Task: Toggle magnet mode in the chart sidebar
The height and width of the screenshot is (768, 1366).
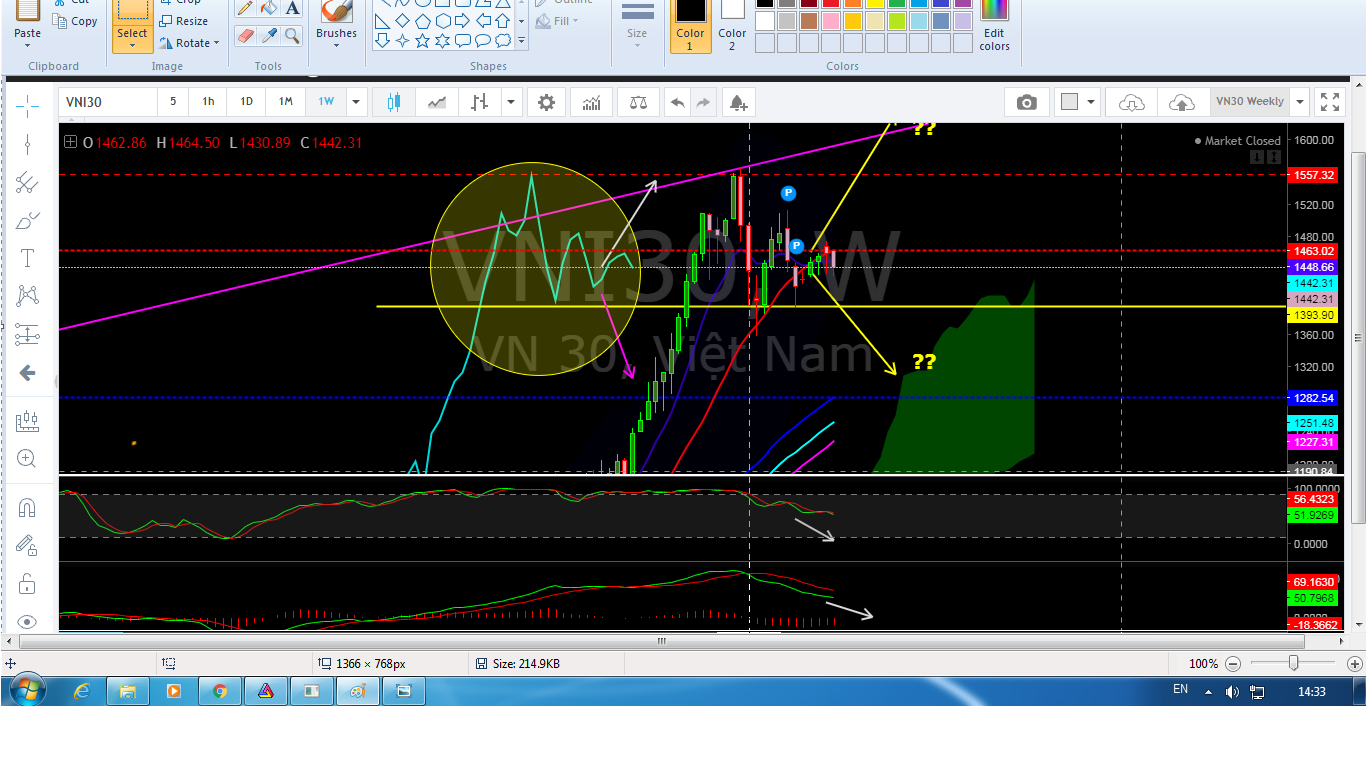Action: (27, 508)
